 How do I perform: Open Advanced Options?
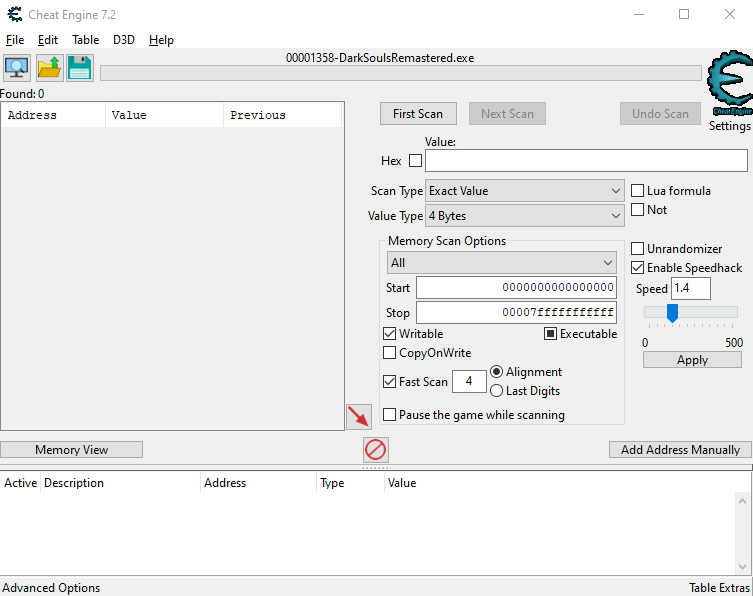point(51,588)
